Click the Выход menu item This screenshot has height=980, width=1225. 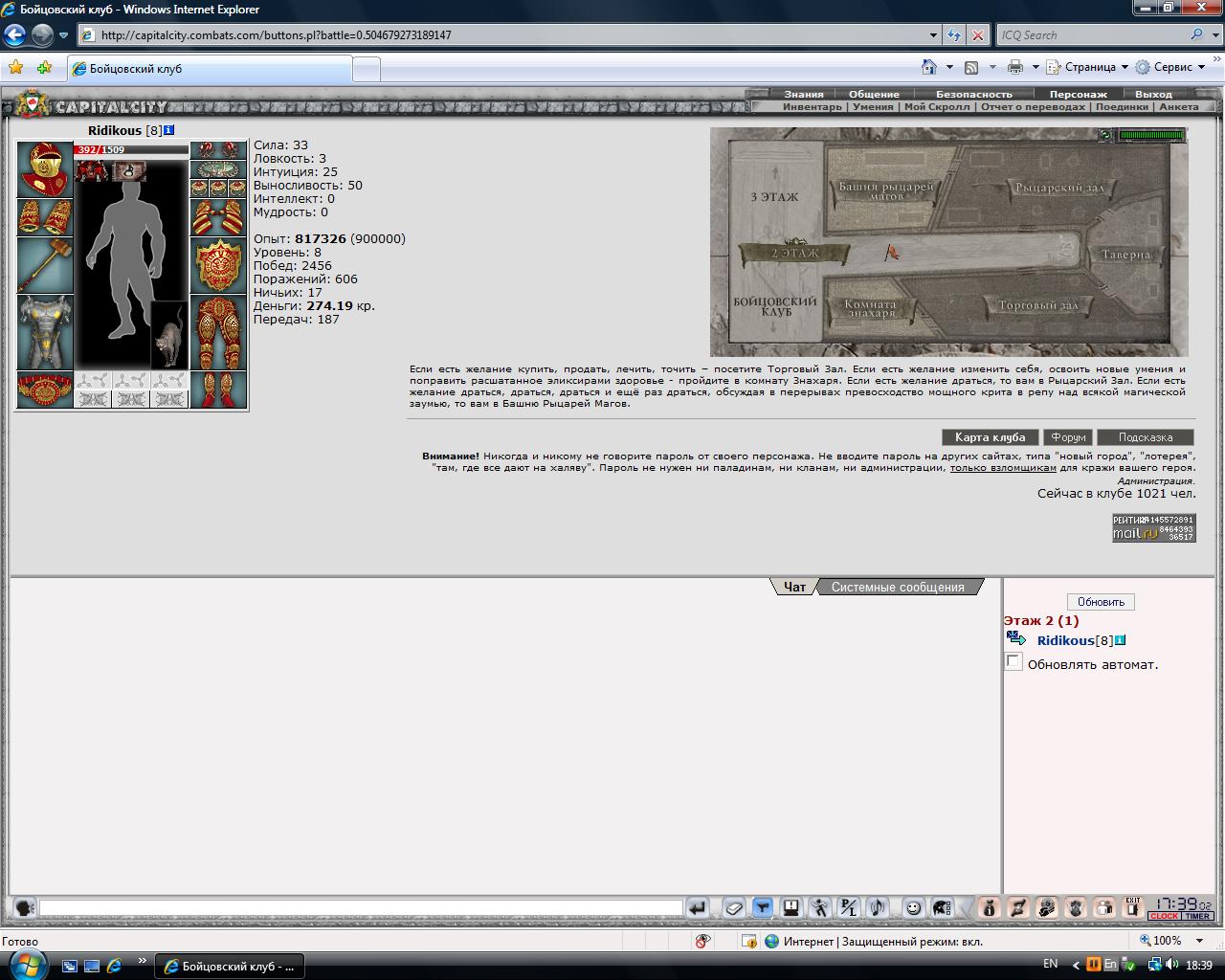click(1153, 94)
